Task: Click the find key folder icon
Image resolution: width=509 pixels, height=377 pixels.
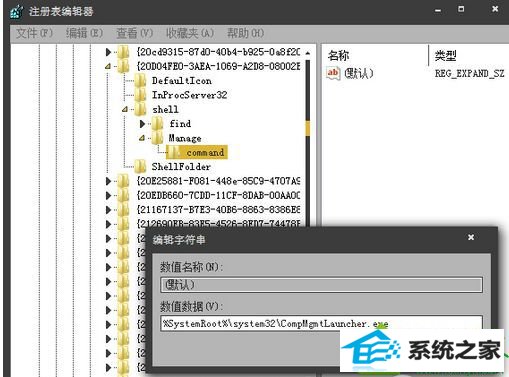Action: (x=157, y=124)
